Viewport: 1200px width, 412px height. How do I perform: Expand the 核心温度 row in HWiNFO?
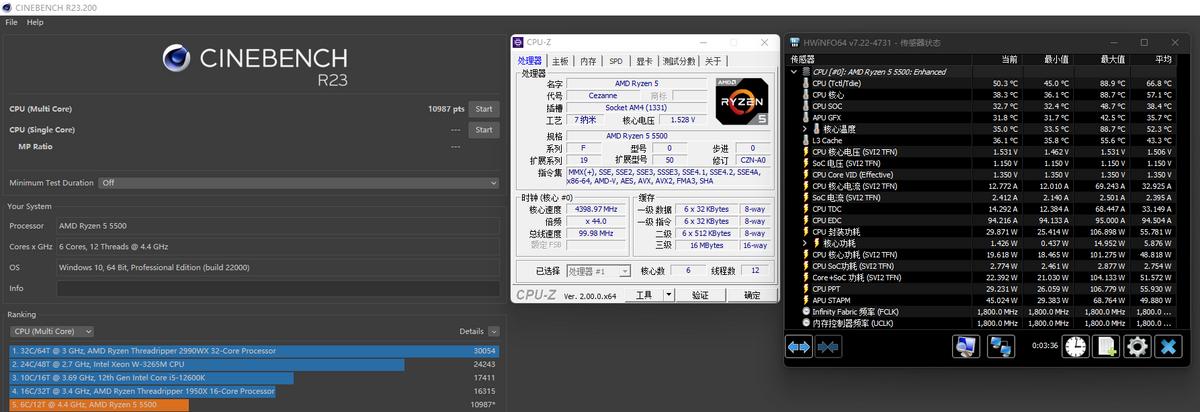click(805, 129)
